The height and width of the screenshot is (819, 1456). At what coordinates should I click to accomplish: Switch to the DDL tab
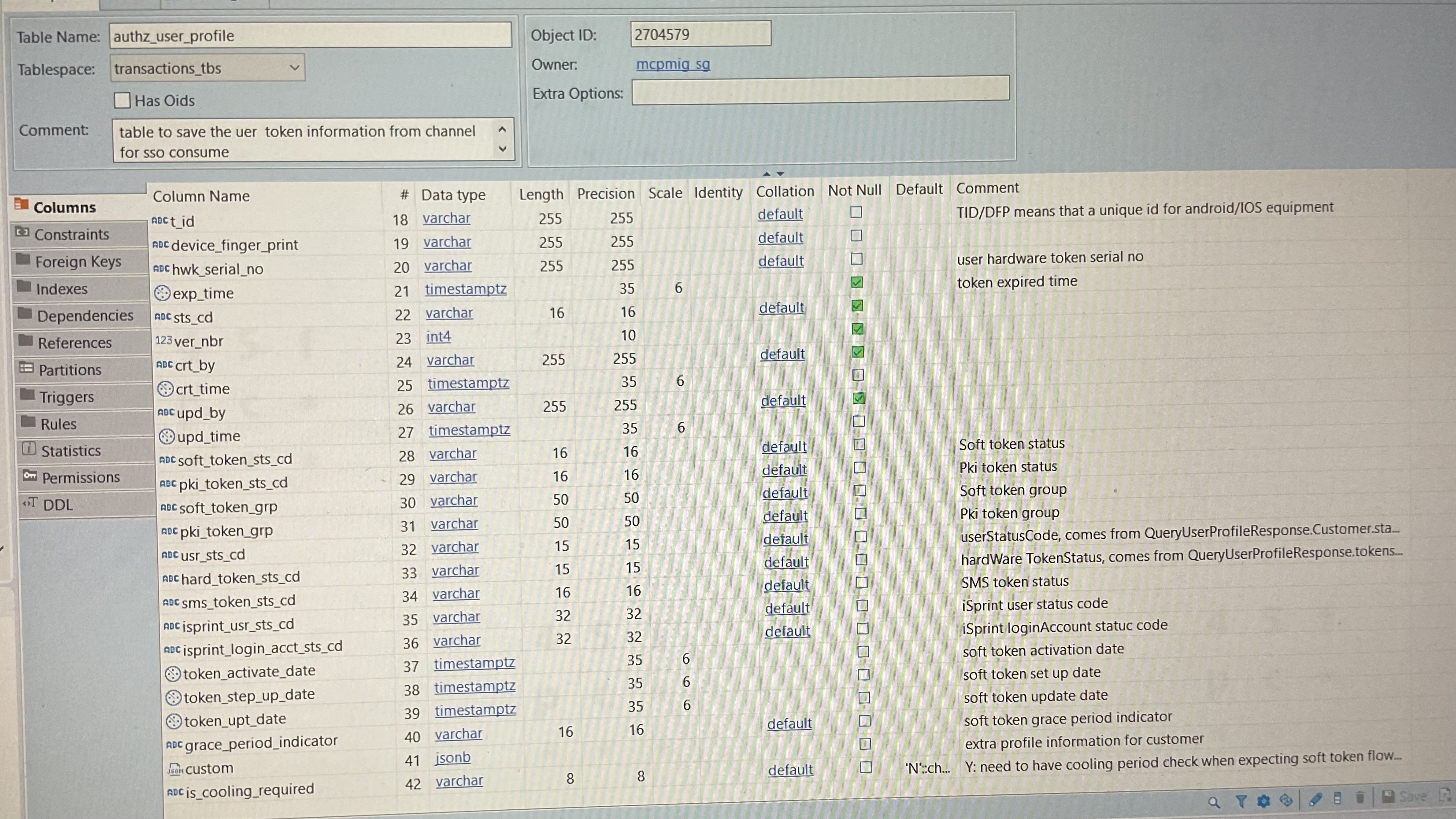[x=58, y=505]
